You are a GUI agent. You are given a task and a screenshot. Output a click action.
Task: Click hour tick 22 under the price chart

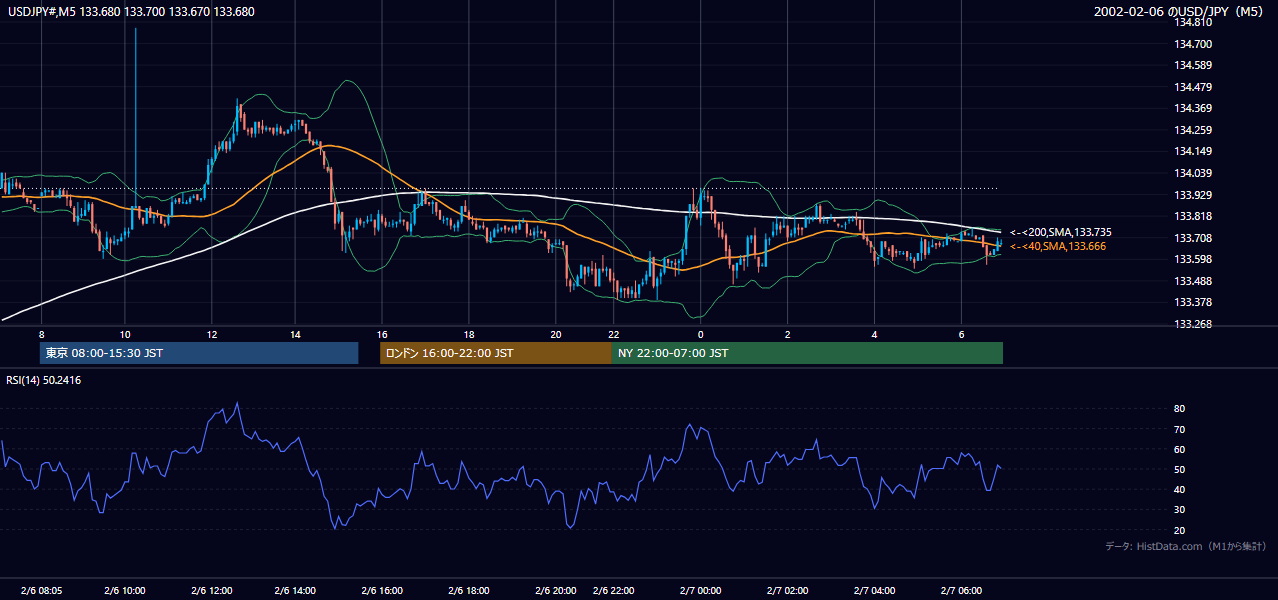pyautogui.click(x=613, y=334)
